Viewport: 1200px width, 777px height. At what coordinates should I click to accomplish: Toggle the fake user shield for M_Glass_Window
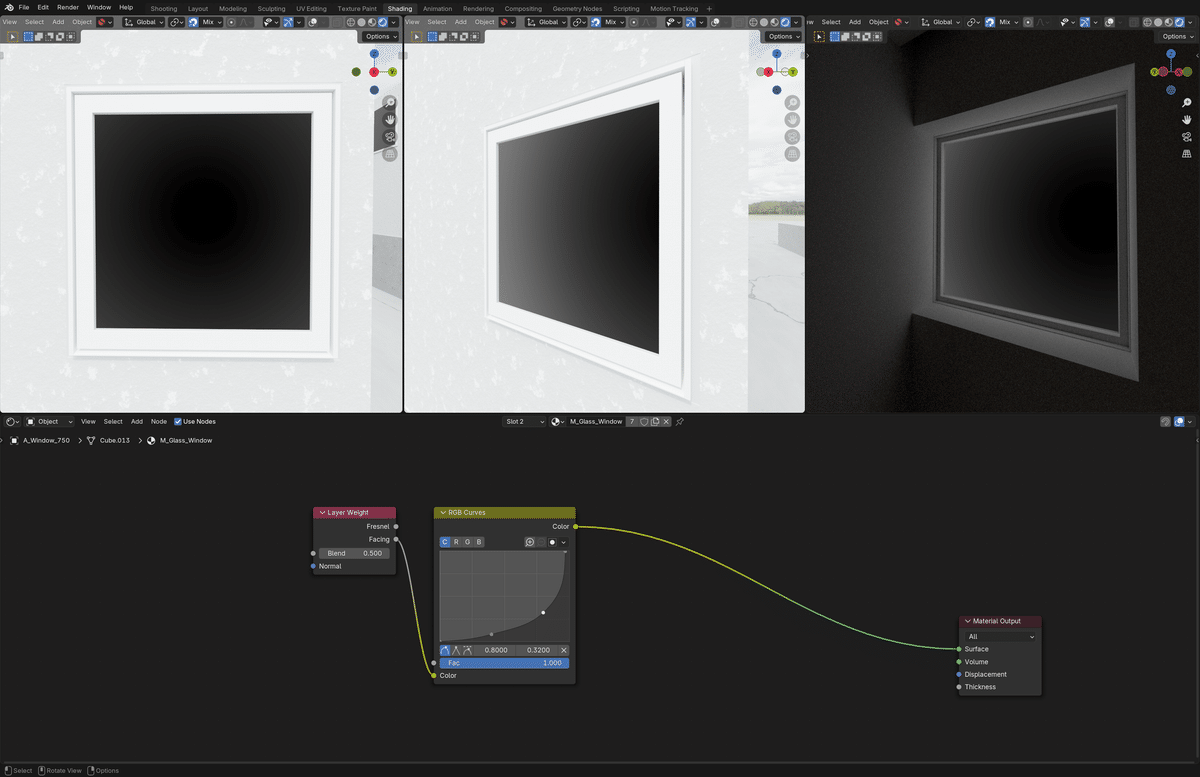[x=645, y=421]
